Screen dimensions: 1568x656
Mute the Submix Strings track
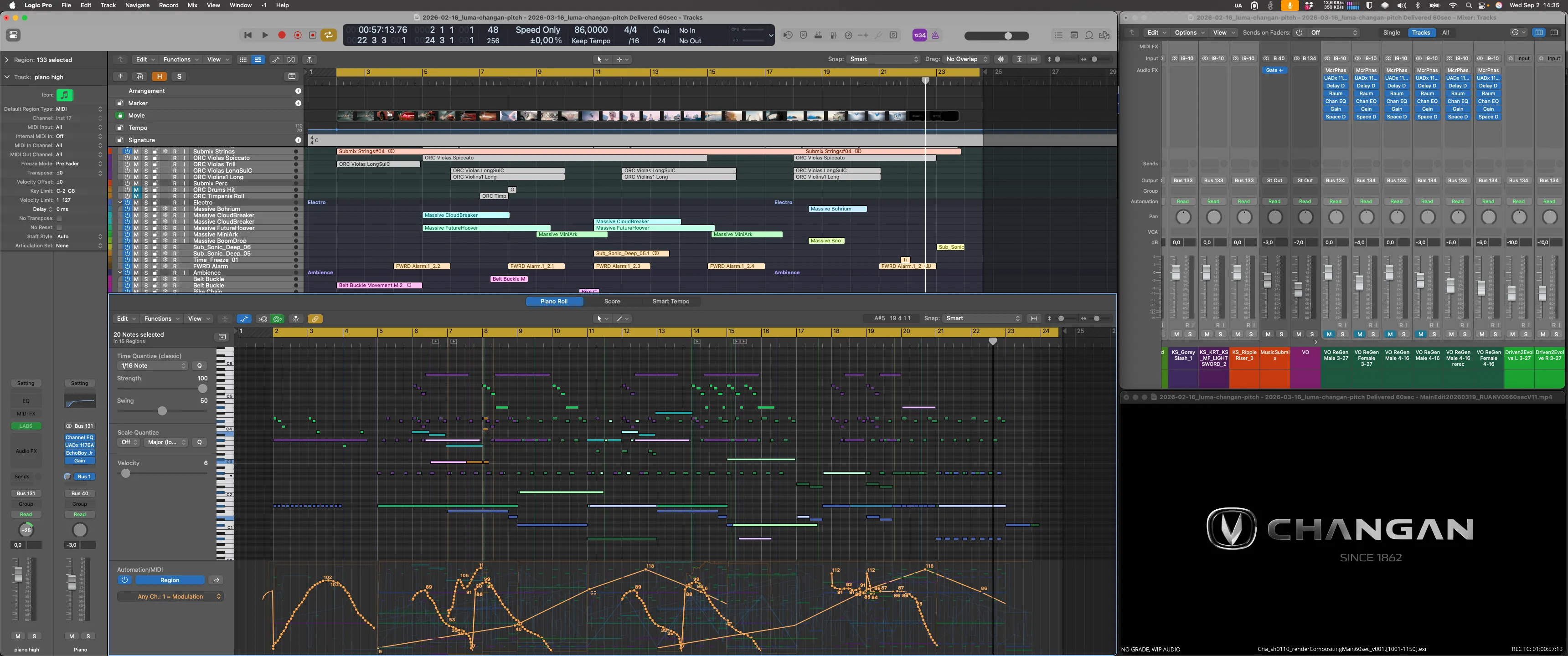[136, 151]
